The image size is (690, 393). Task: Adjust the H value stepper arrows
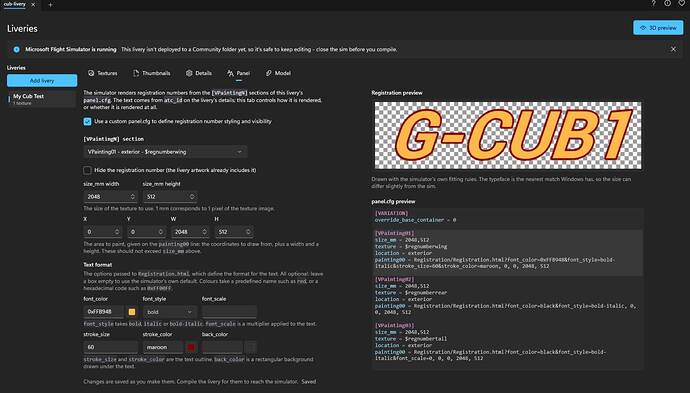pyautogui.click(x=248, y=231)
